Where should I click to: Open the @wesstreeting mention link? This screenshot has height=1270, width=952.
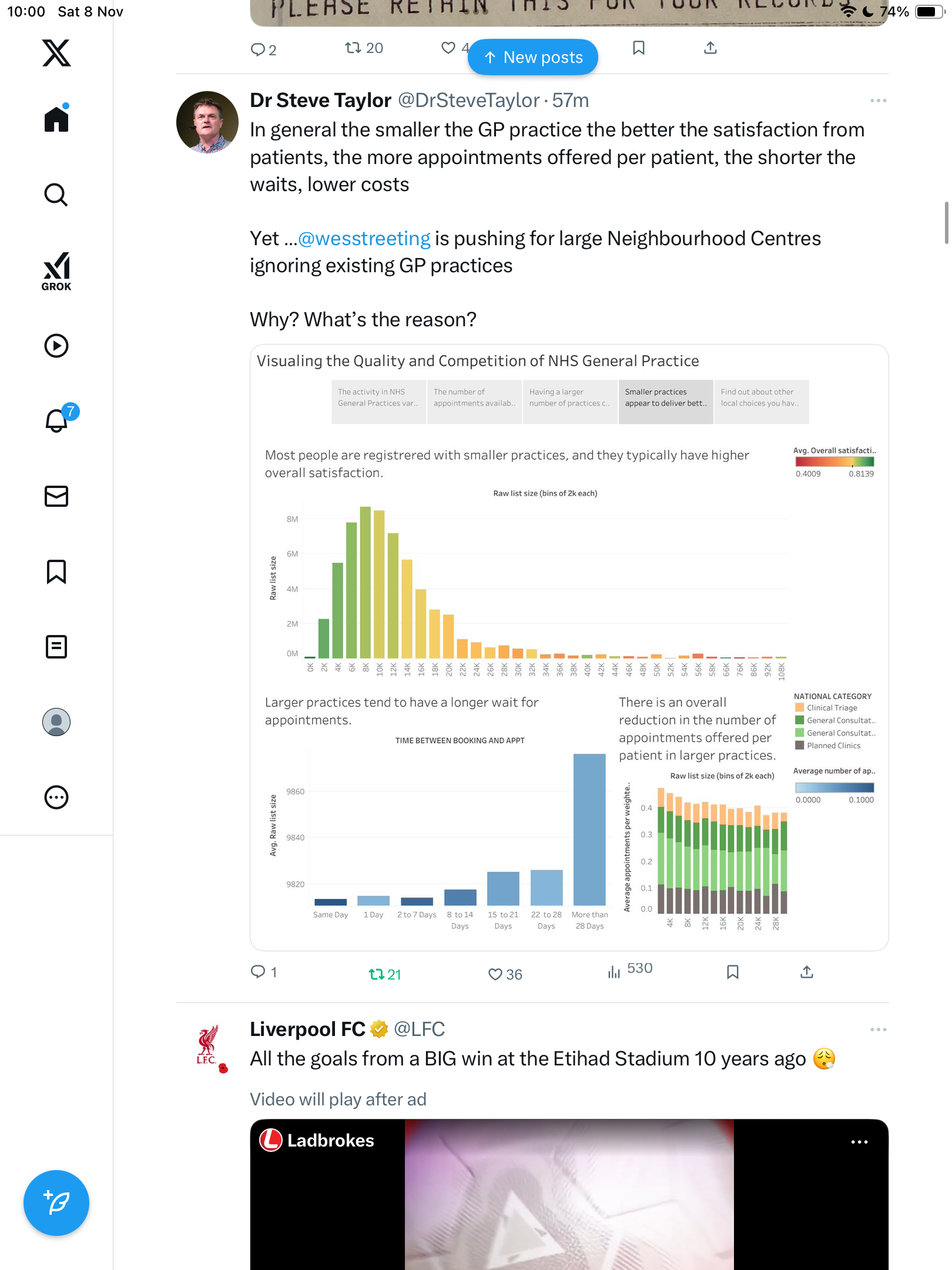364,239
